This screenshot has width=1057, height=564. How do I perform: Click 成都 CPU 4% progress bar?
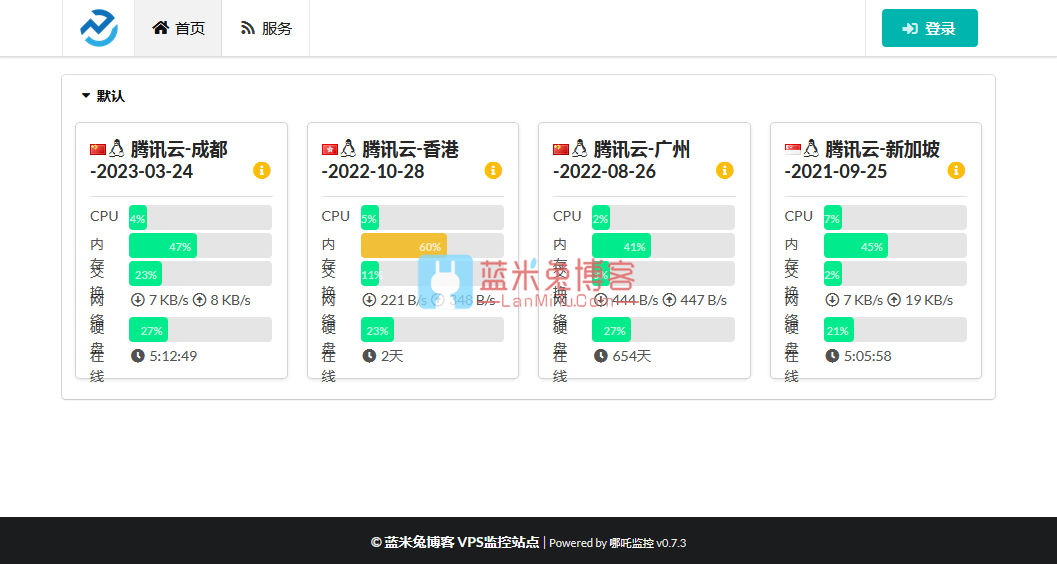tap(200, 218)
